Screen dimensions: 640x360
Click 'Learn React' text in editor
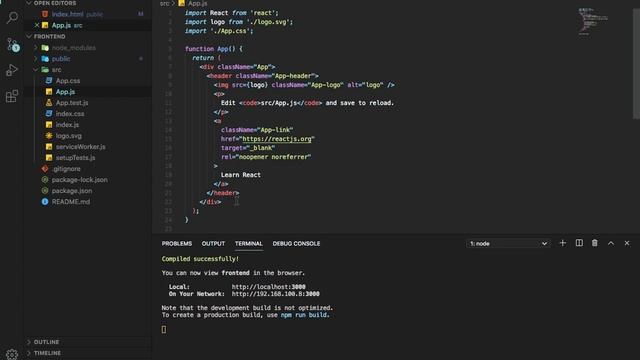(x=240, y=175)
